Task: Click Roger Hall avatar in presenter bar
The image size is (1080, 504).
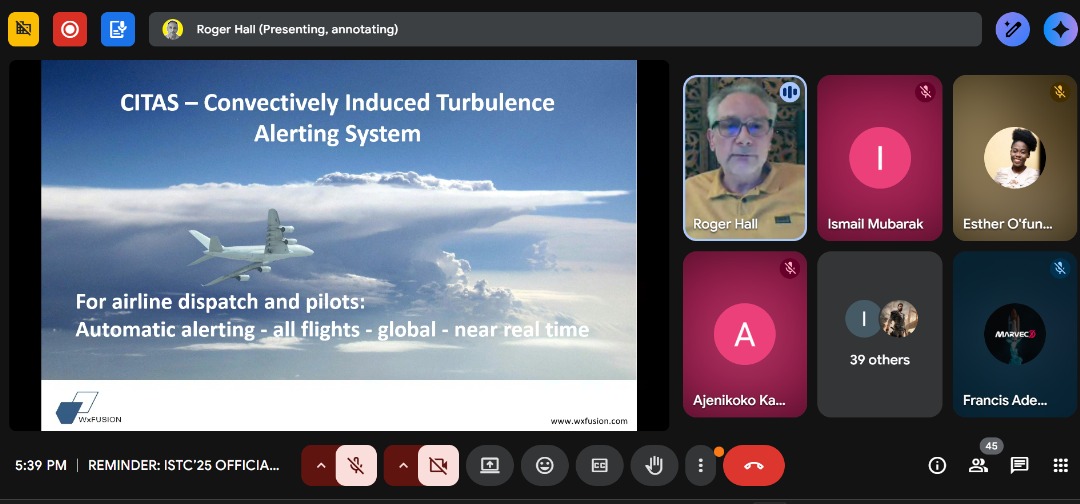Action: tap(173, 29)
